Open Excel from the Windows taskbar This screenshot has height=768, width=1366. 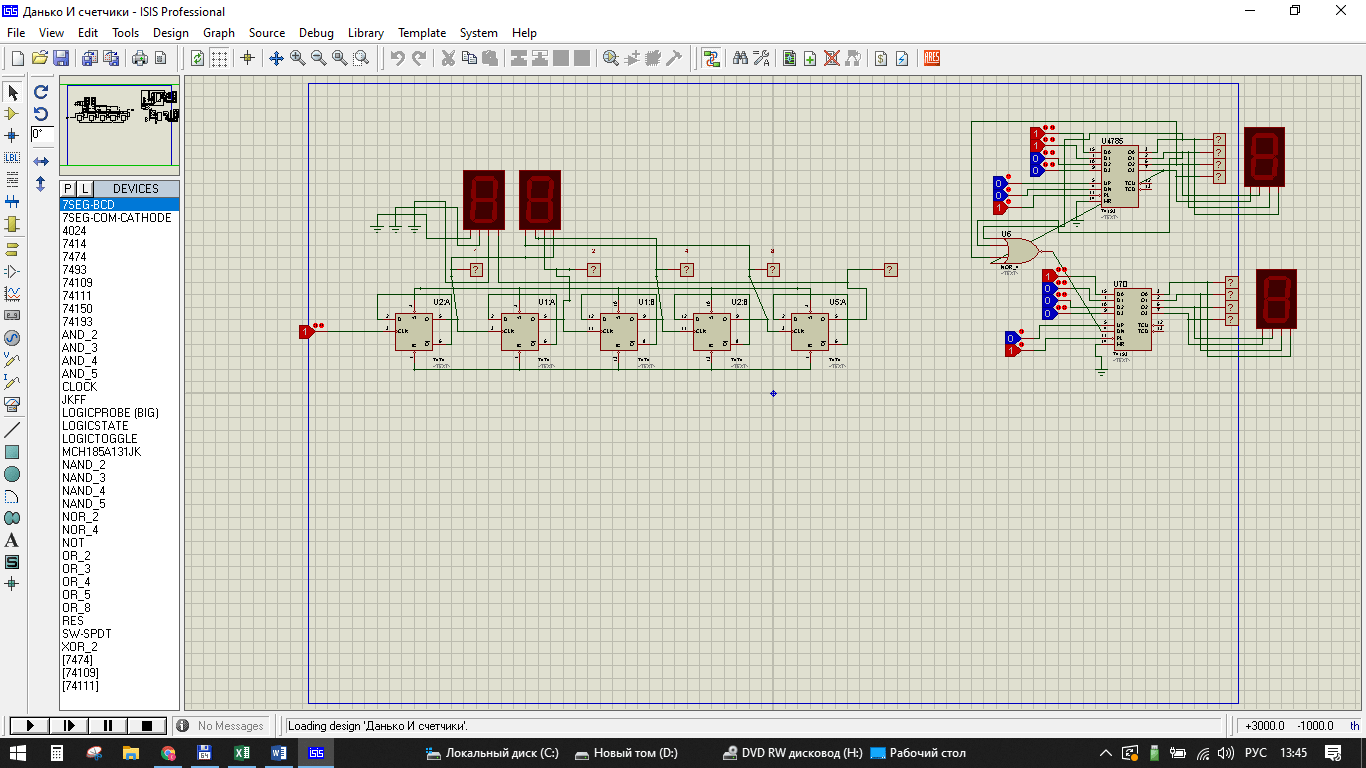click(242, 753)
